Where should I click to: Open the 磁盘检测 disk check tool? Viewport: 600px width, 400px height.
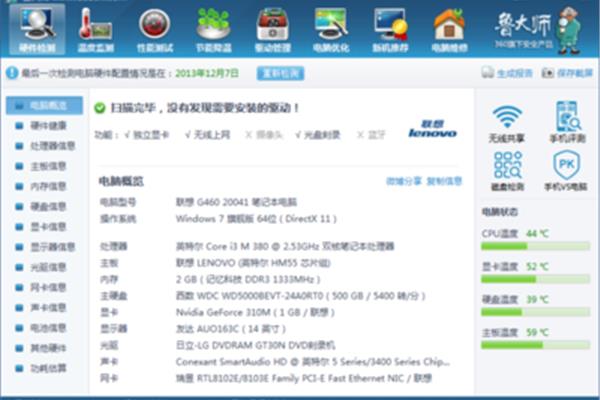[x=507, y=171]
